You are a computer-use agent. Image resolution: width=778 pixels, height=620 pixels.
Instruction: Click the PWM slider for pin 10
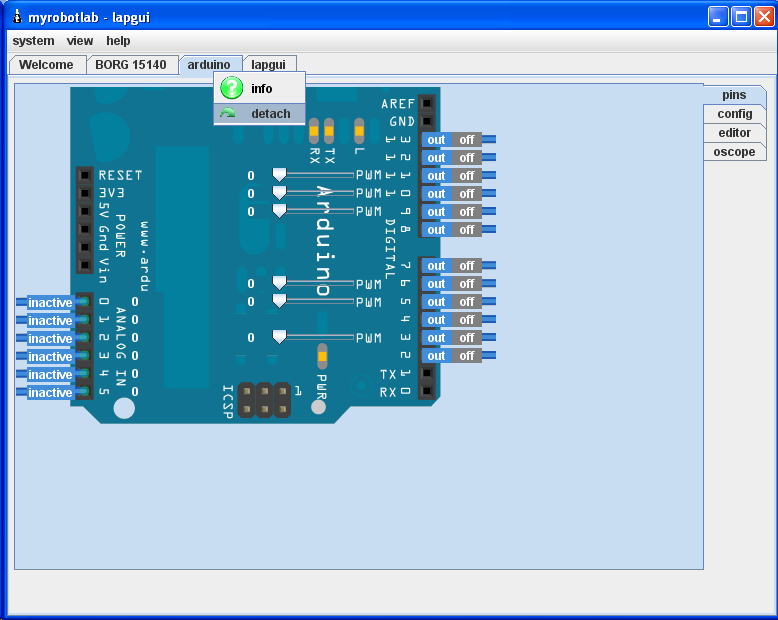313,193
